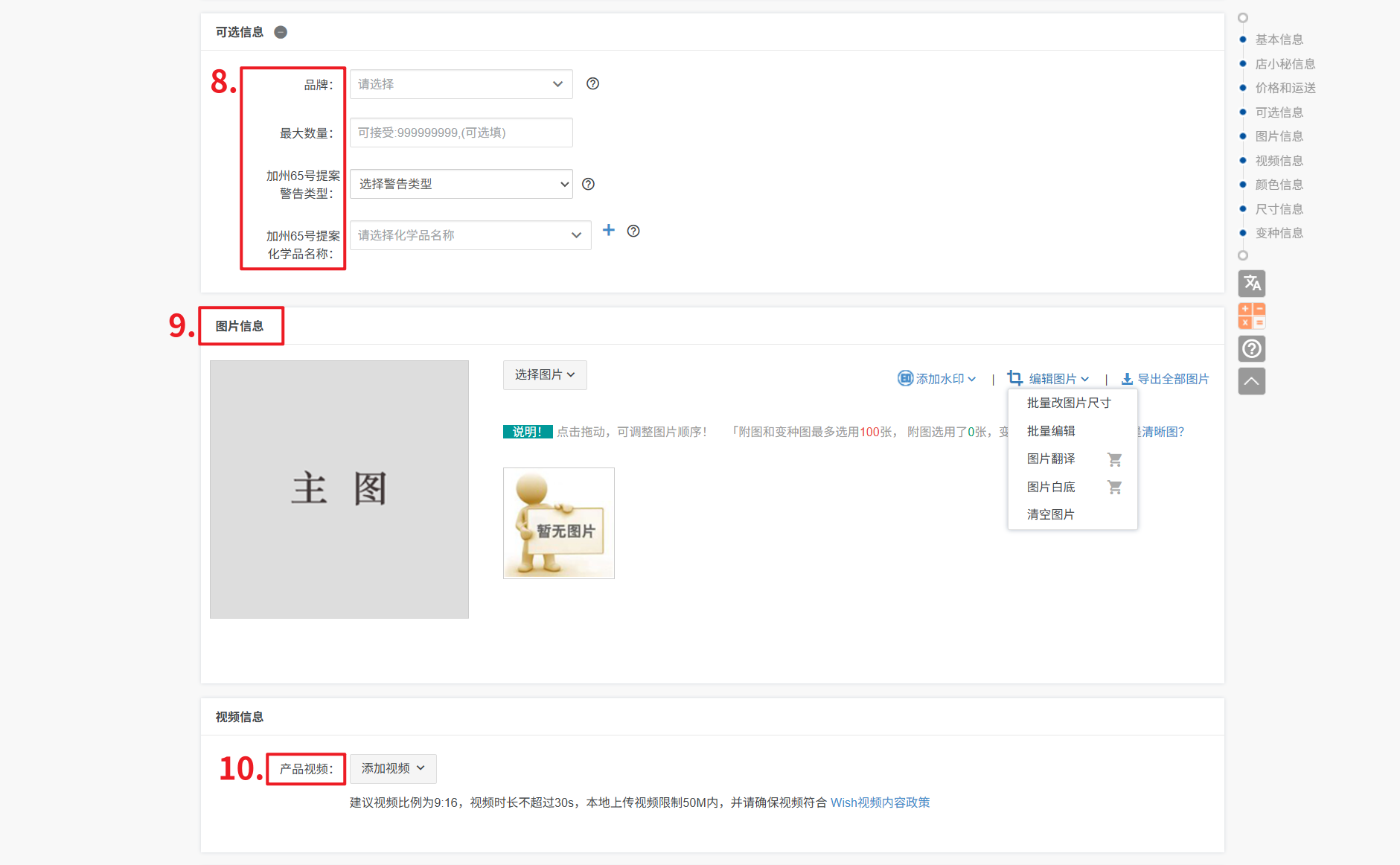1400x865 pixels.
Task: Open the orange calculator icon
Action: point(1251,316)
